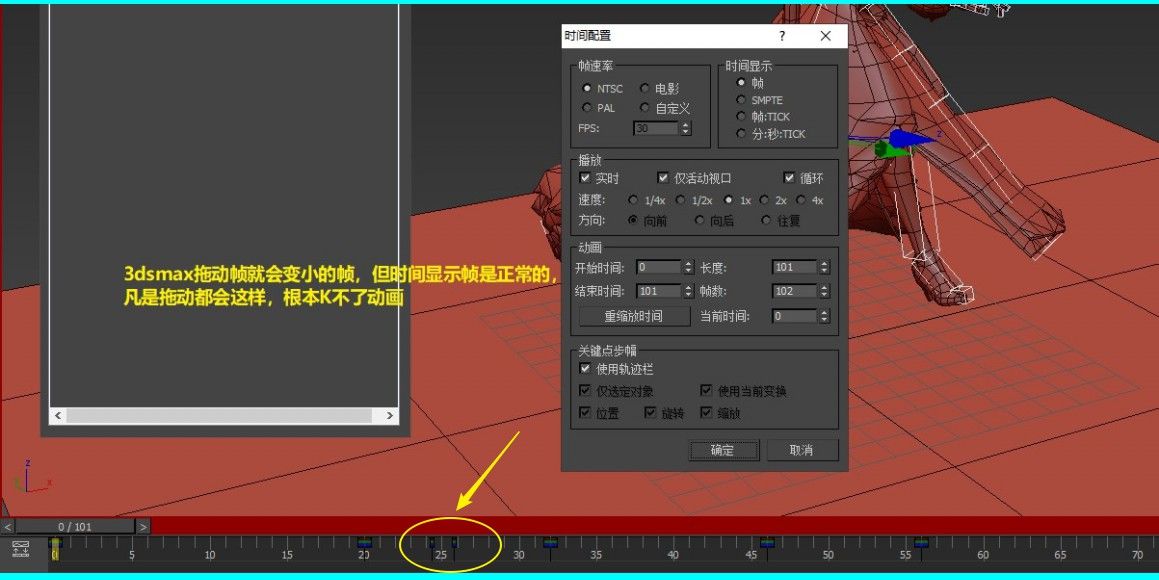The height and width of the screenshot is (580, 1159).
Task: Adjust the 帧数 spinner arrows
Action: 824,291
